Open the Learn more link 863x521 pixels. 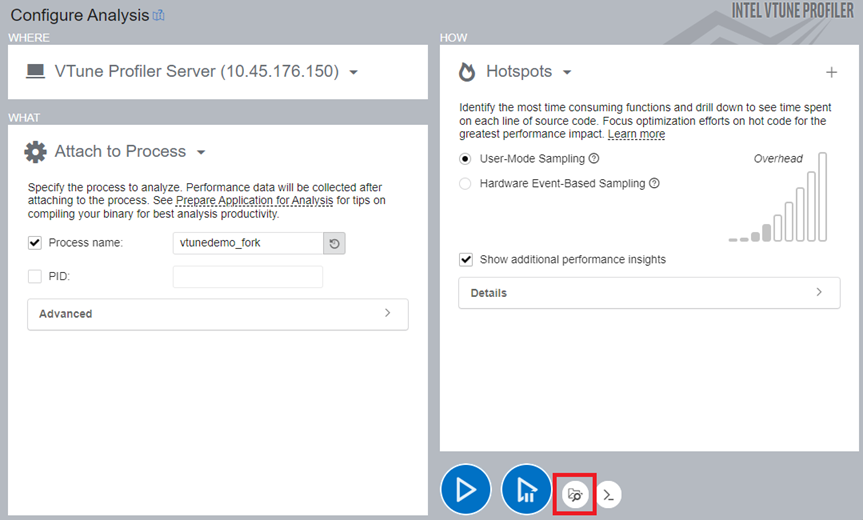pyautogui.click(x=636, y=134)
